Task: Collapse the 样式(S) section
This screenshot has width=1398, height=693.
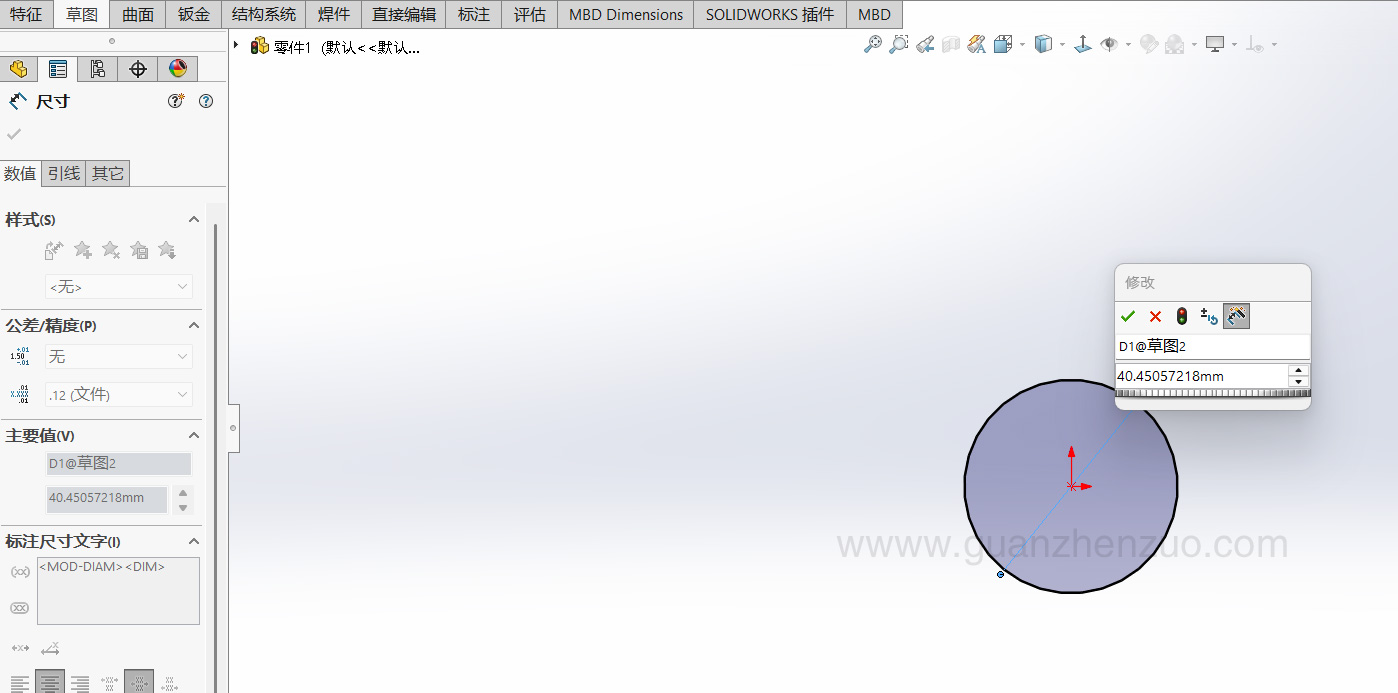Action: click(x=194, y=220)
